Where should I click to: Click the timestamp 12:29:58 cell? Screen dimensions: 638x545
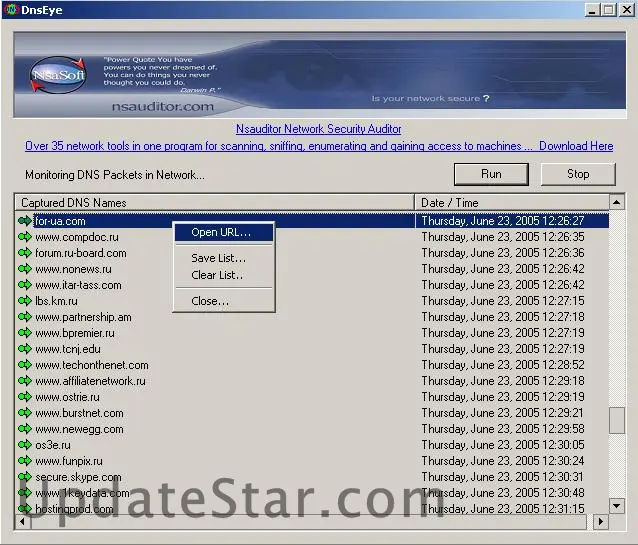tap(503, 429)
